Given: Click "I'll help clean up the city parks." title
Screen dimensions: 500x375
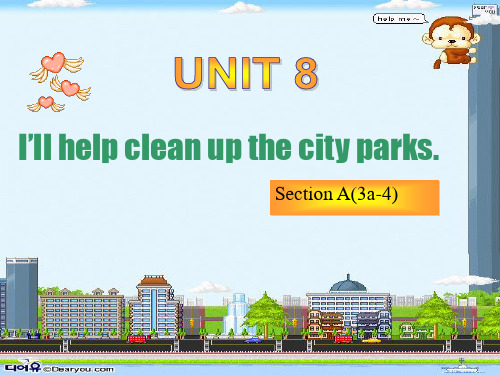Looking at the screenshot, I should [x=229, y=148].
